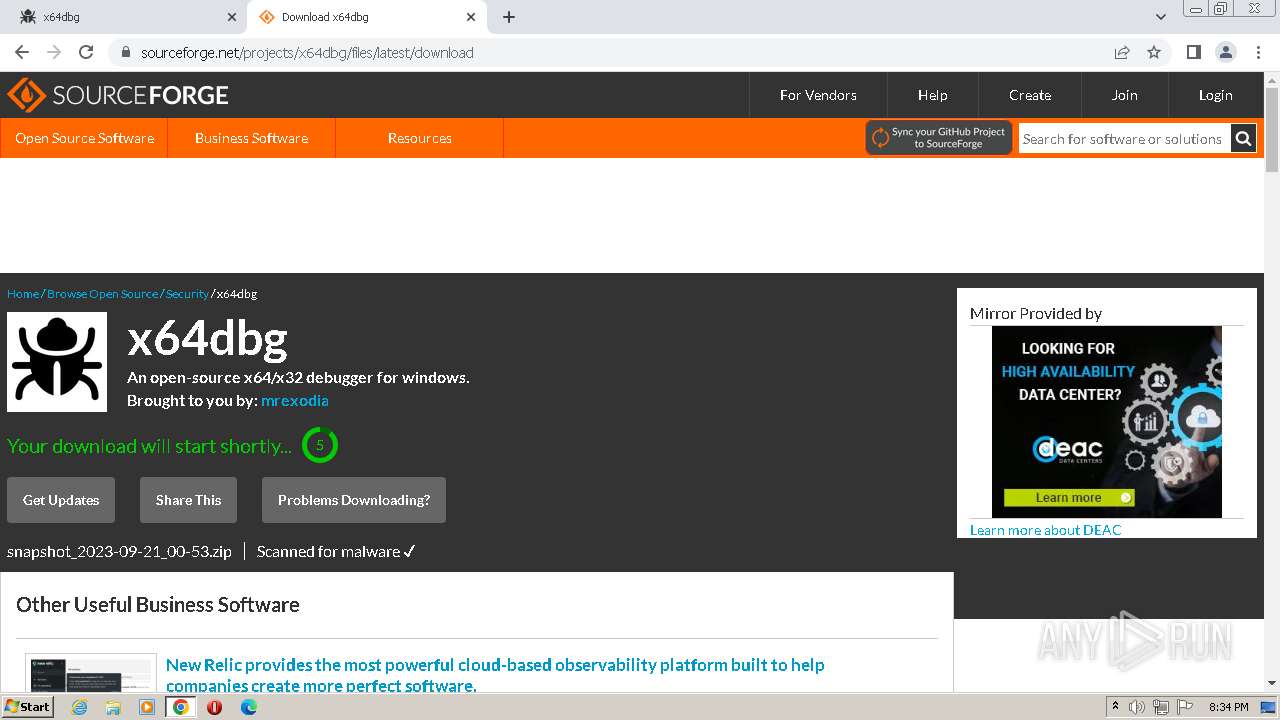This screenshot has height=720, width=1280.
Task: Click the download countdown circle
Action: click(320, 445)
